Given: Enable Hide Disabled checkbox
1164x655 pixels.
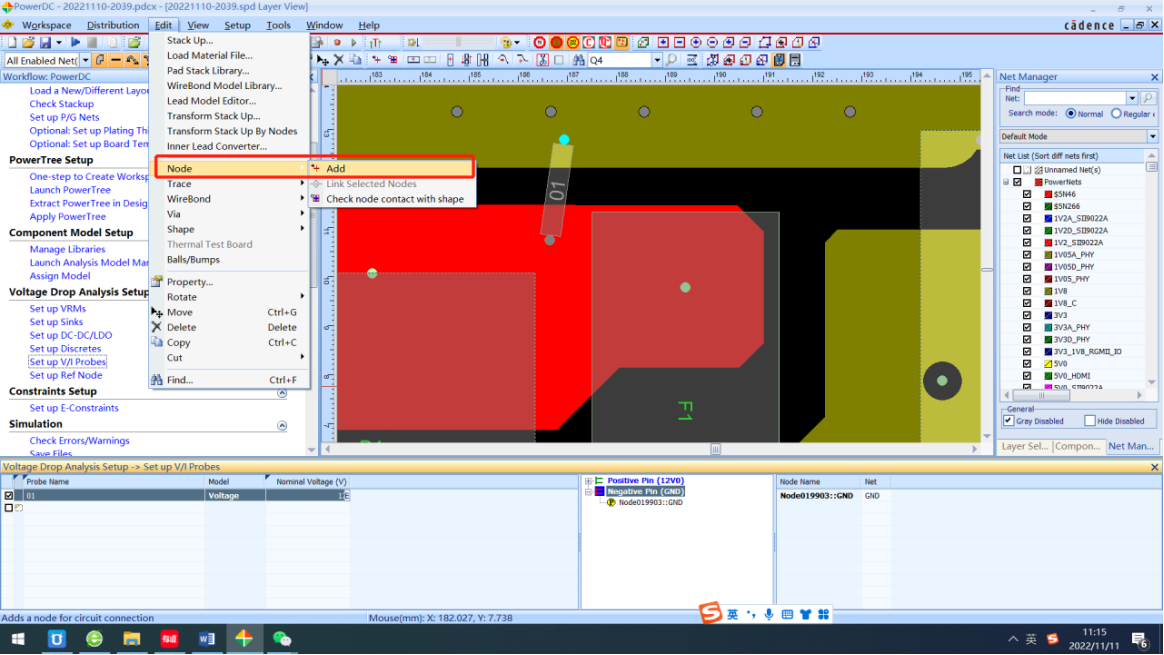Looking at the screenshot, I should [1090, 421].
